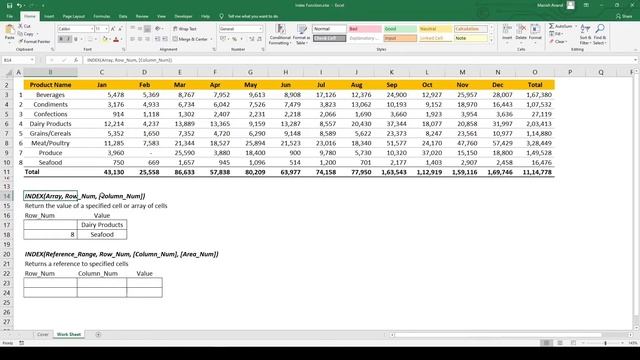The width and height of the screenshot is (640, 360).
Task: Toggle Bold formatting
Action: (61, 39)
